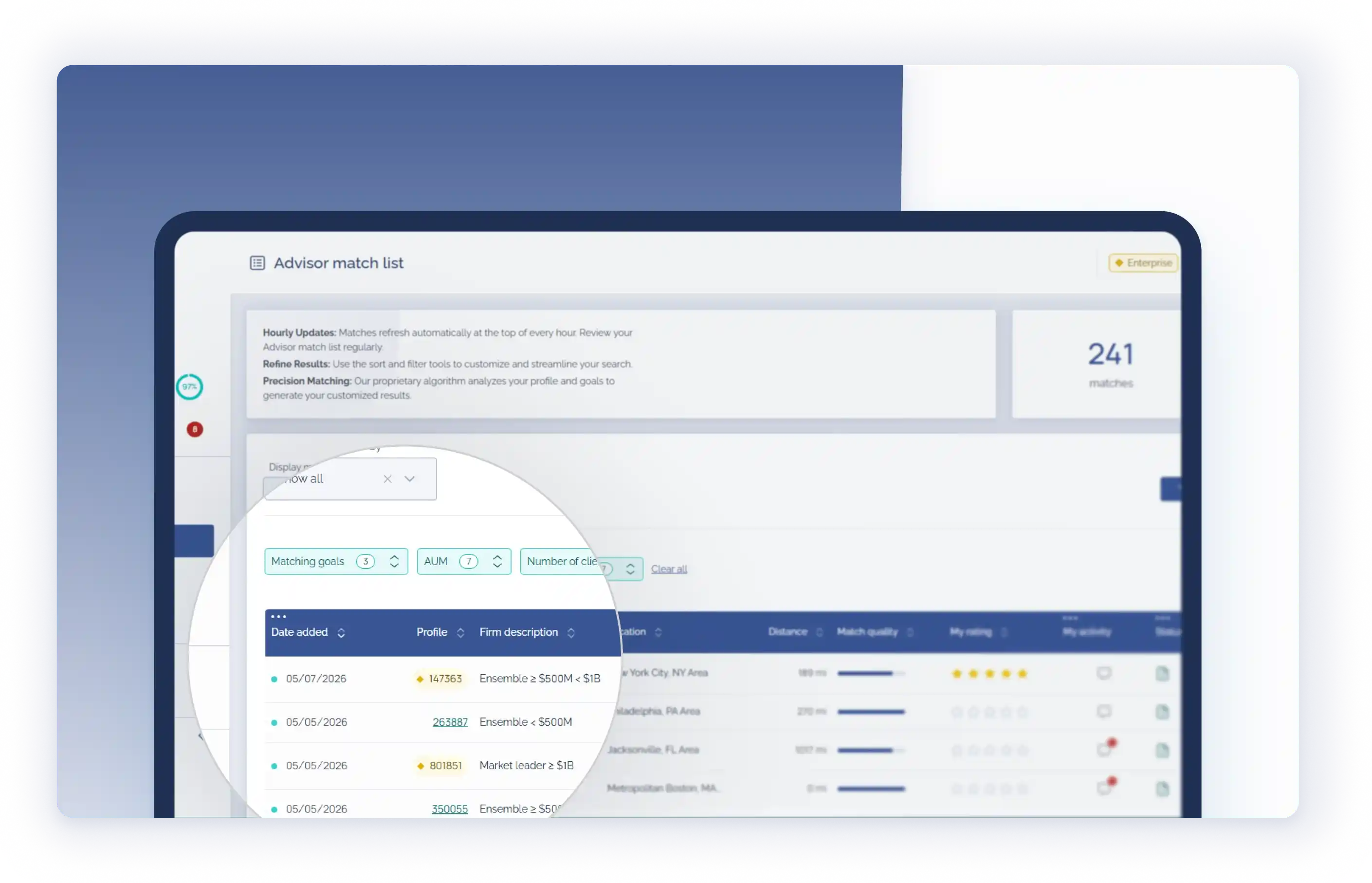This screenshot has width=1372, height=883.
Task: Open status document icon for Jacksonville row
Action: [1162, 750]
